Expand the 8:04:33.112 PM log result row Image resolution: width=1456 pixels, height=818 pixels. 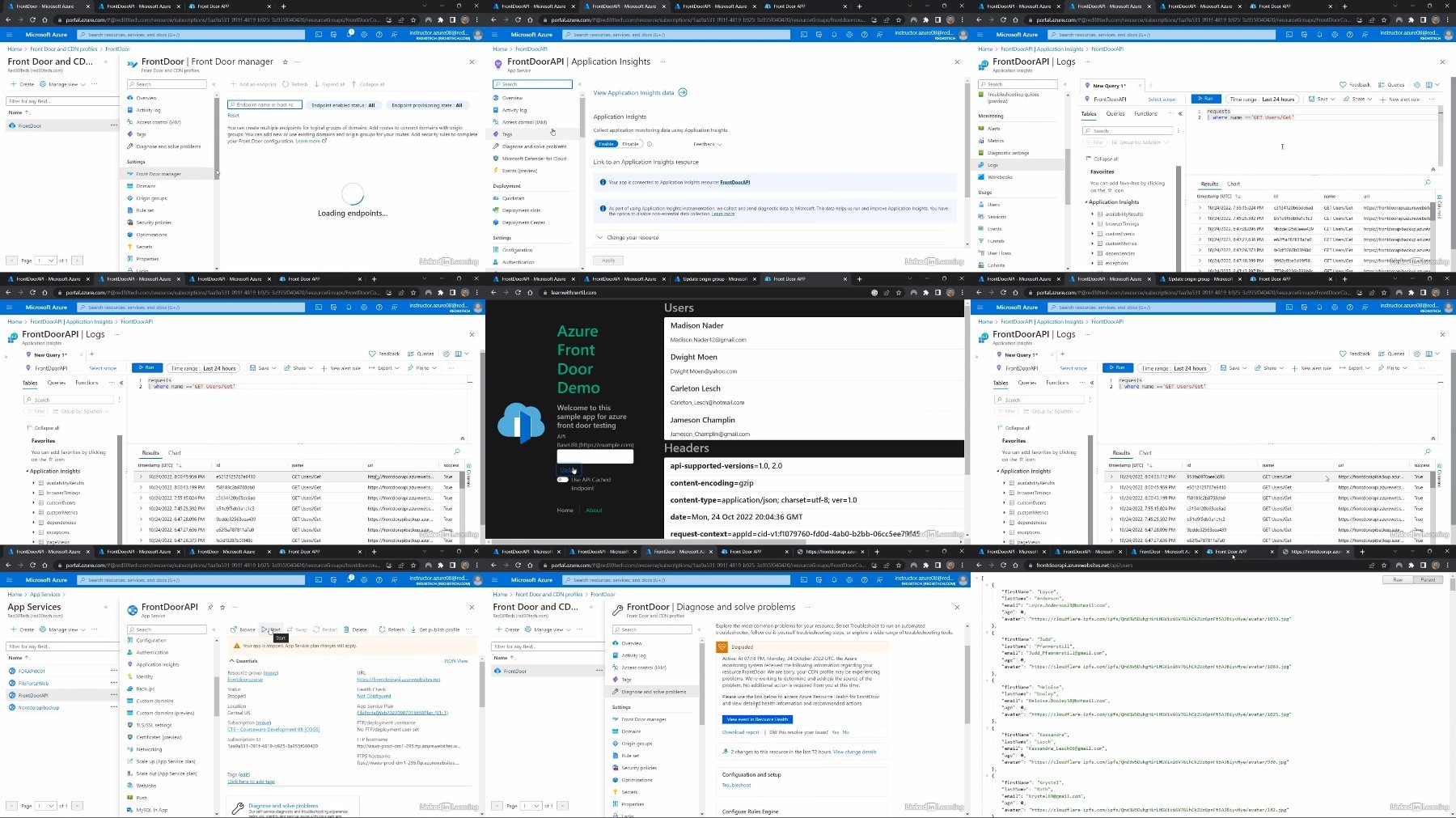coord(1111,477)
